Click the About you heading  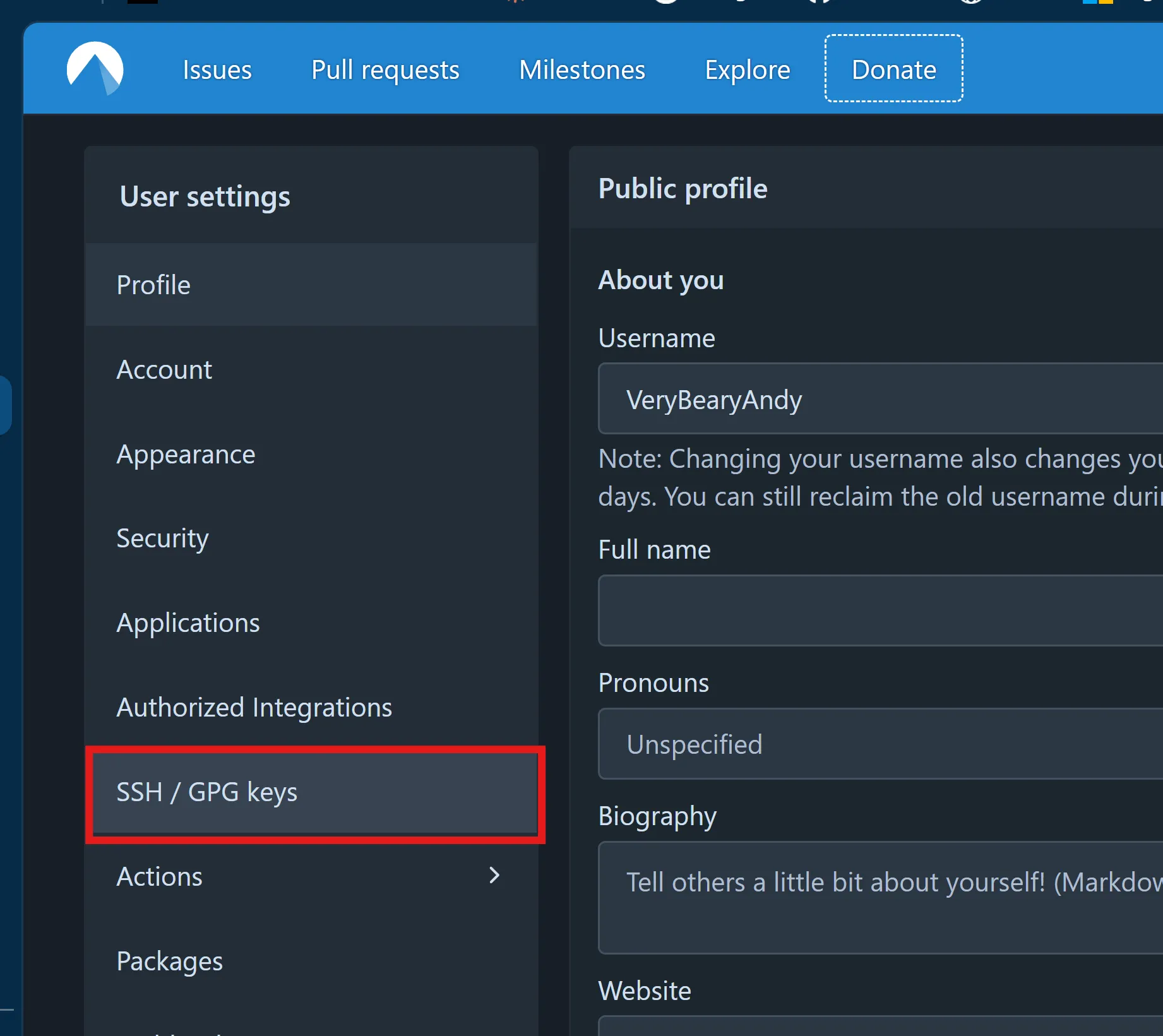(x=661, y=280)
